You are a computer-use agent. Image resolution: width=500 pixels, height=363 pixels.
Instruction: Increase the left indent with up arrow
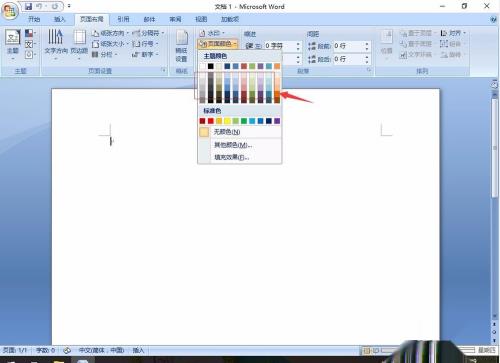click(298, 43)
